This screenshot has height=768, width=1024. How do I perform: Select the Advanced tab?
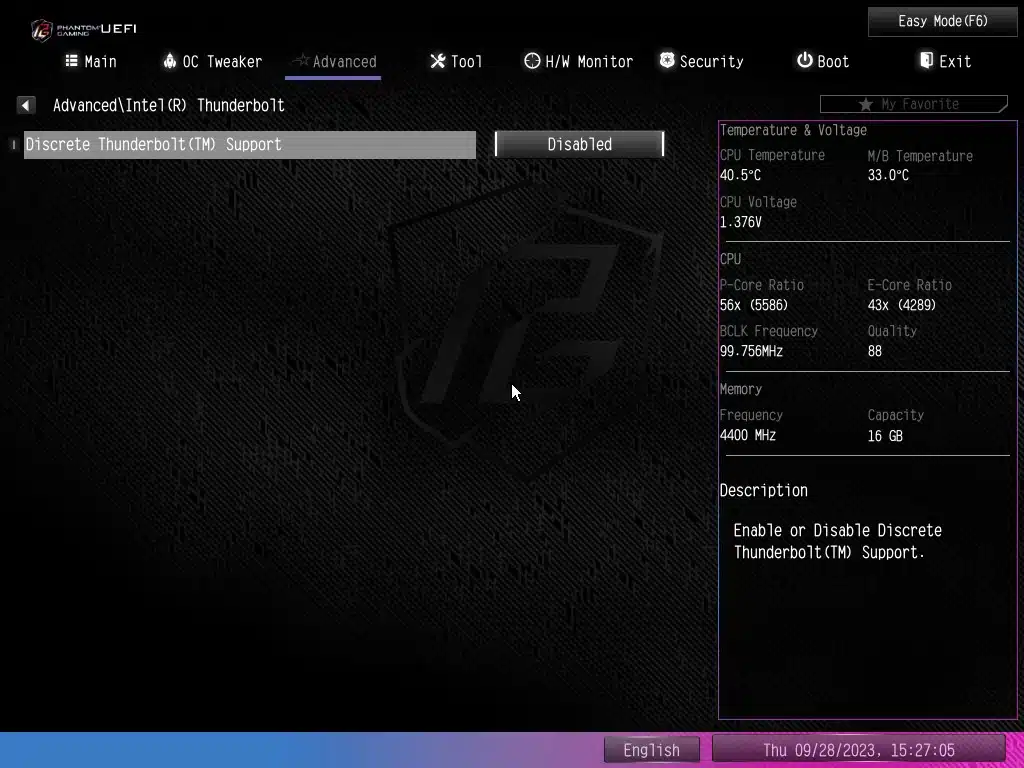[333, 61]
